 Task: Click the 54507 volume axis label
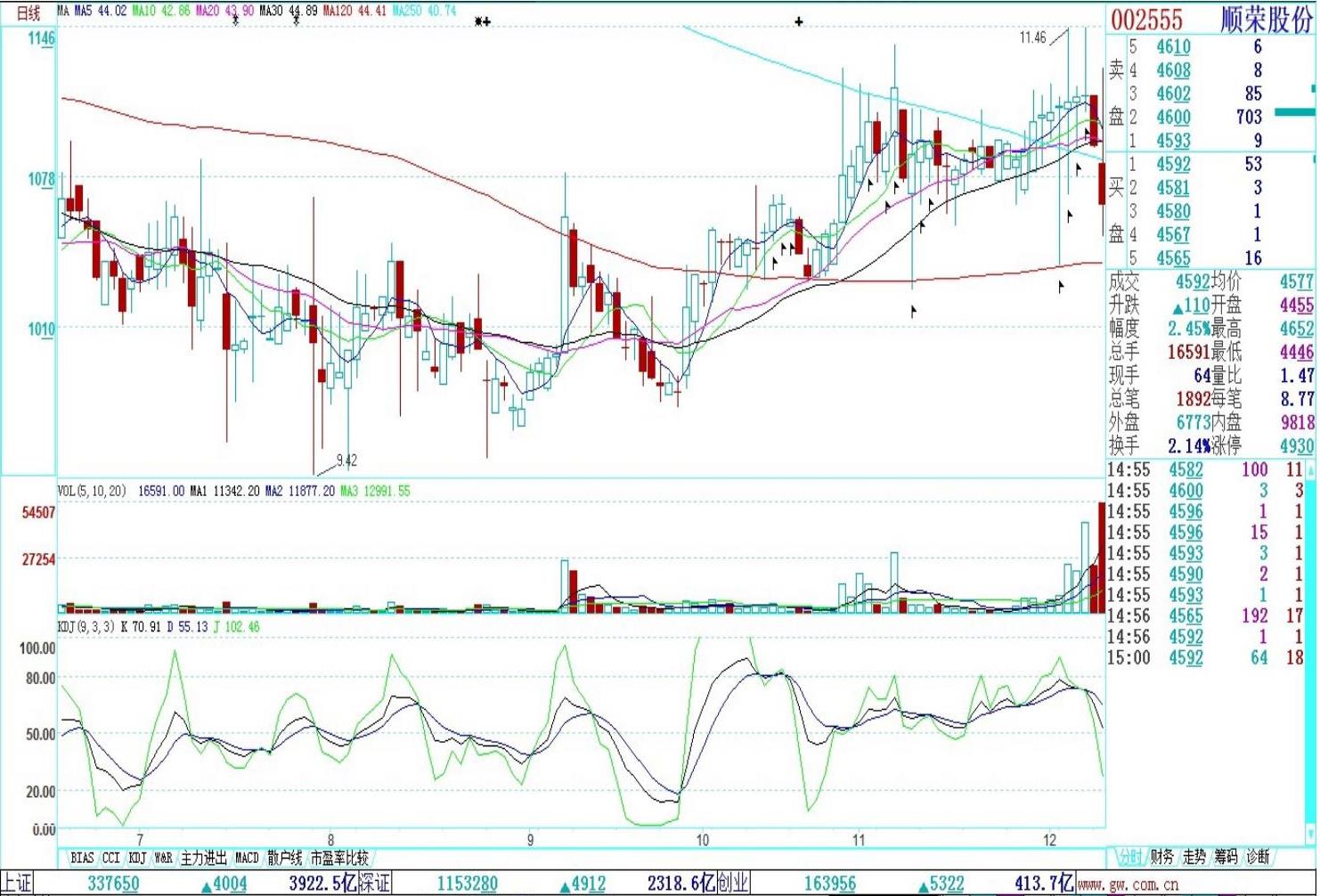(x=38, y=513)
